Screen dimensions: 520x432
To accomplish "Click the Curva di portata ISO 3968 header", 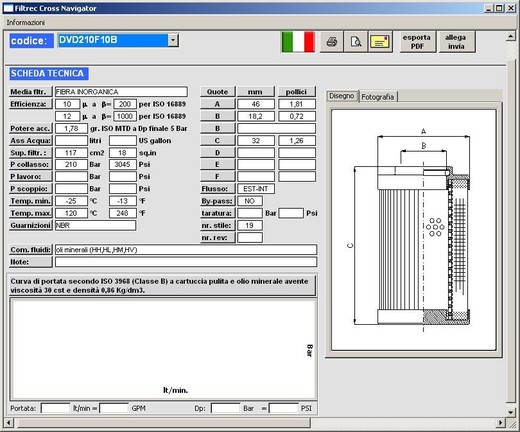I will 162,285.
